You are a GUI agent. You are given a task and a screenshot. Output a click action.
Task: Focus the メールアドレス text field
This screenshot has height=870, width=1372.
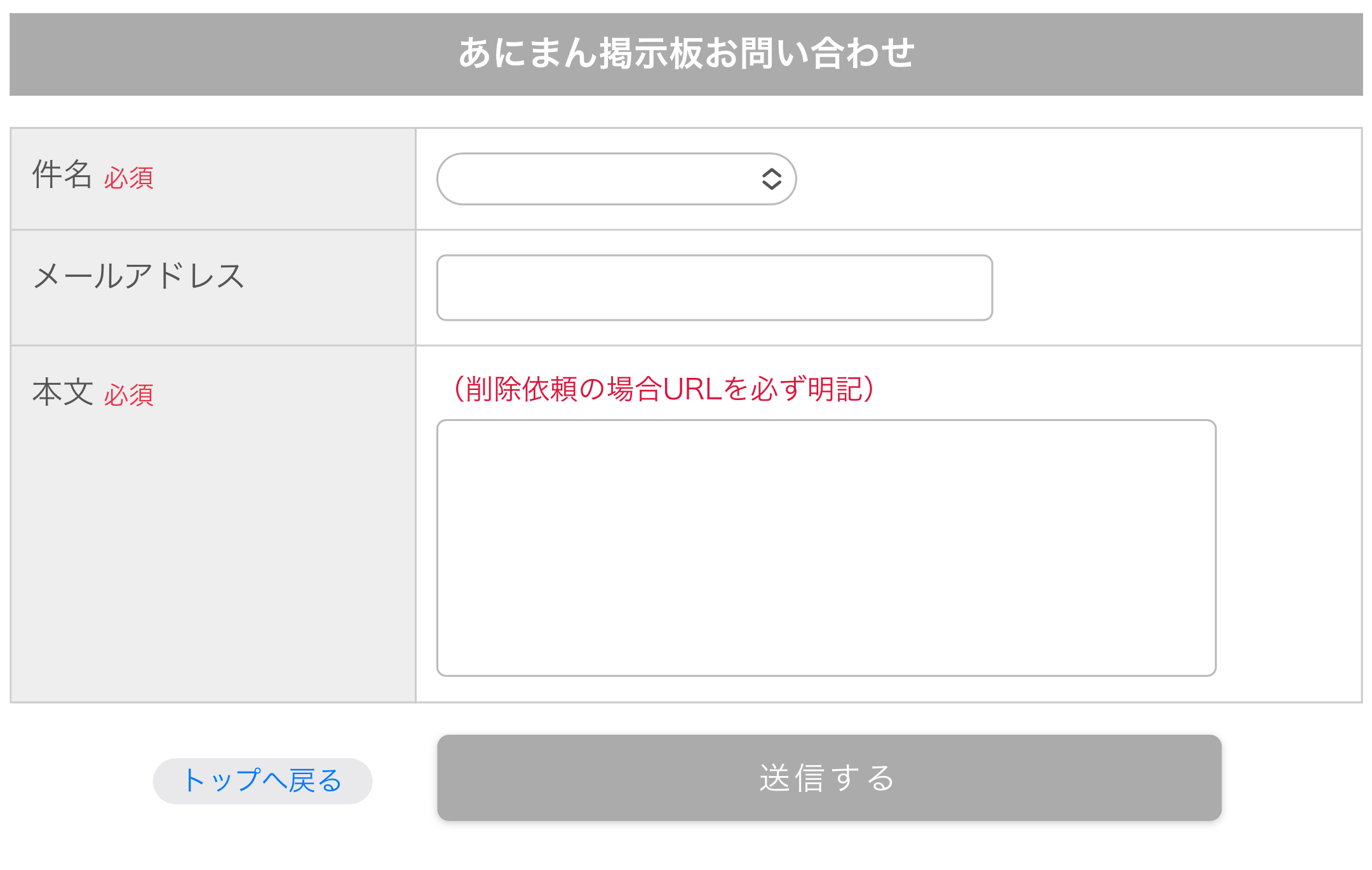pyautogui.click(x=715, y=288)
